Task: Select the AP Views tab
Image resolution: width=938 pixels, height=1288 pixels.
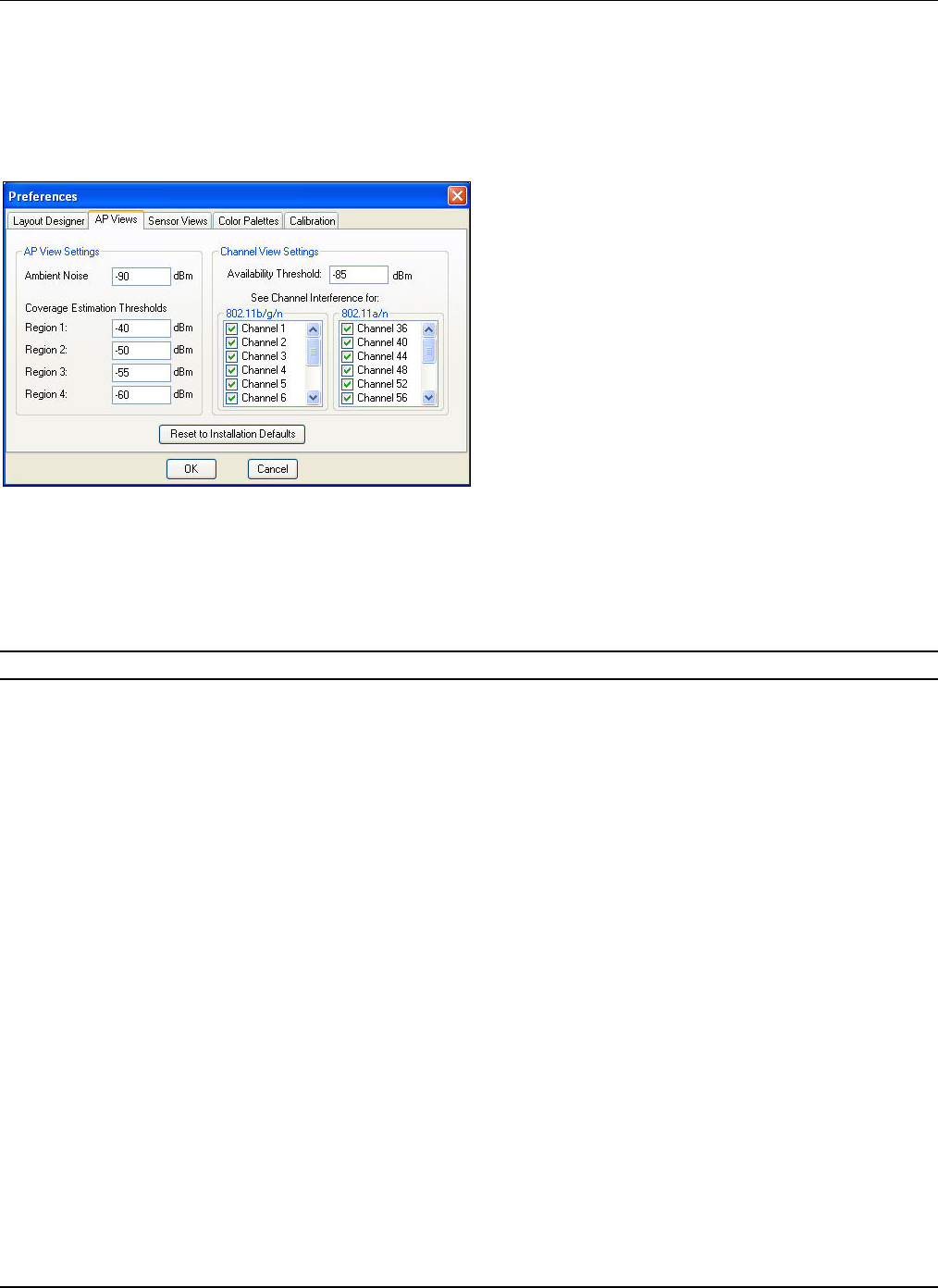Action: click(x=116, y=219)
